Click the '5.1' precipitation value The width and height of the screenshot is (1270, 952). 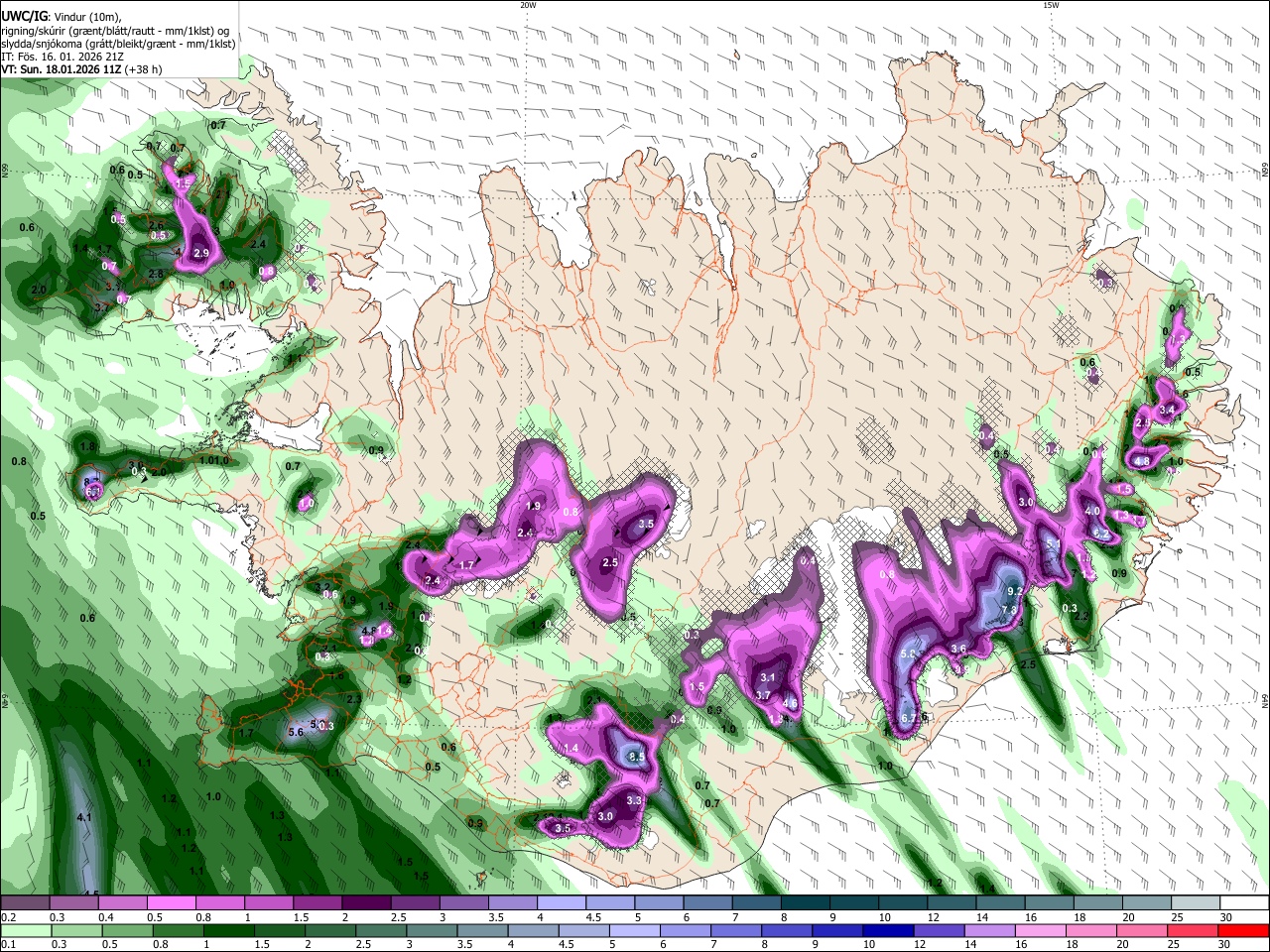coord(1053,545)
